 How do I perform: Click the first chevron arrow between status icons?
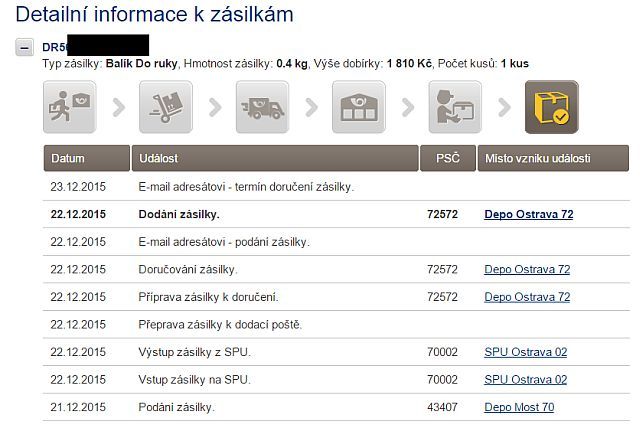point(118,107)
